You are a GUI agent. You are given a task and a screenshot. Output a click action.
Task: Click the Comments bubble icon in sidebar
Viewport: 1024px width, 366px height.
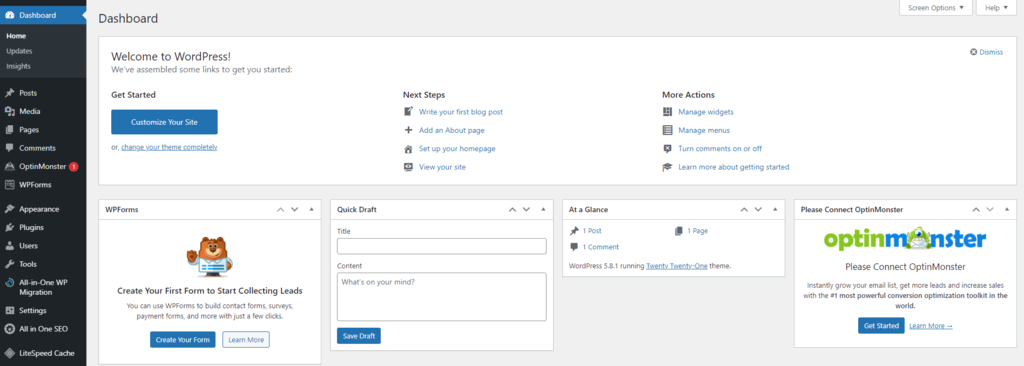pos(9,148)
